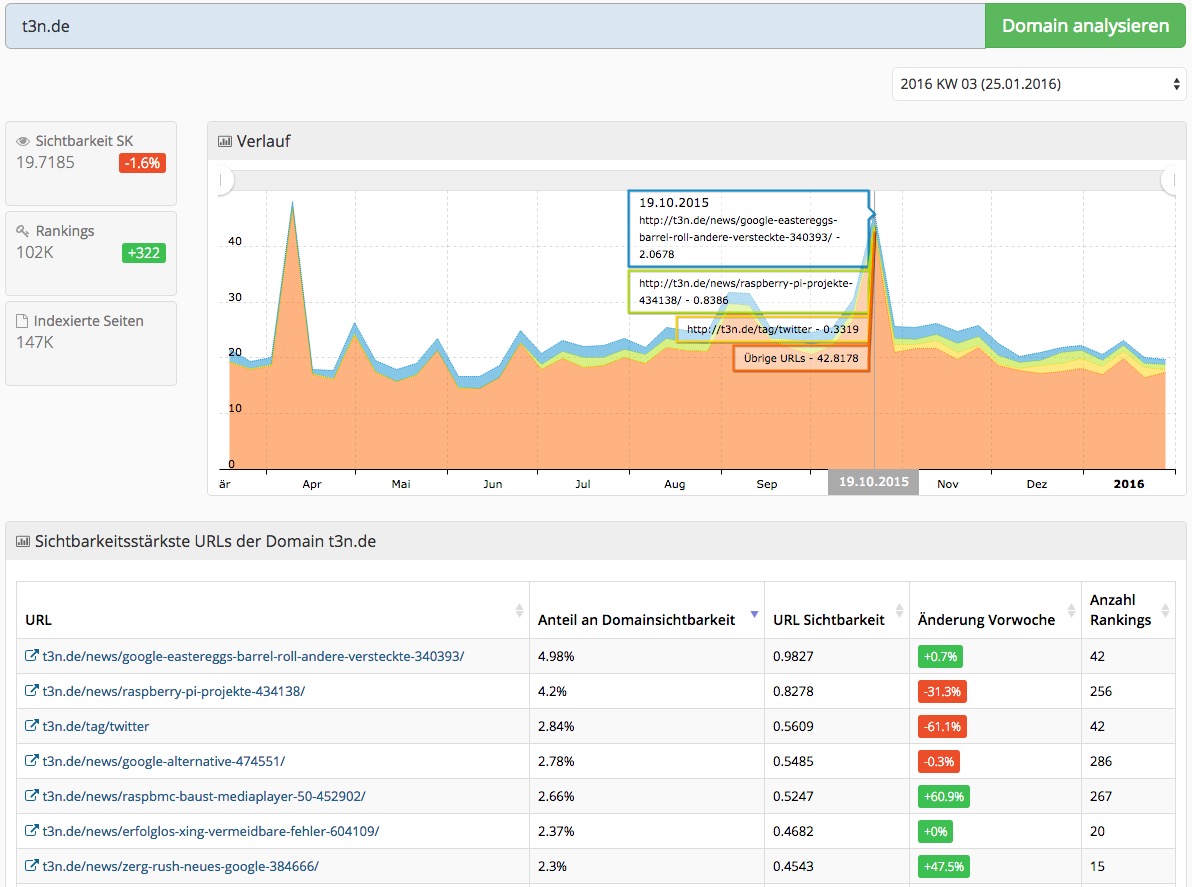Viewport: 1192px width, 887px height.
Task: Click external link icon for raspberry-pi-projekte row
Action: point(31,690)
